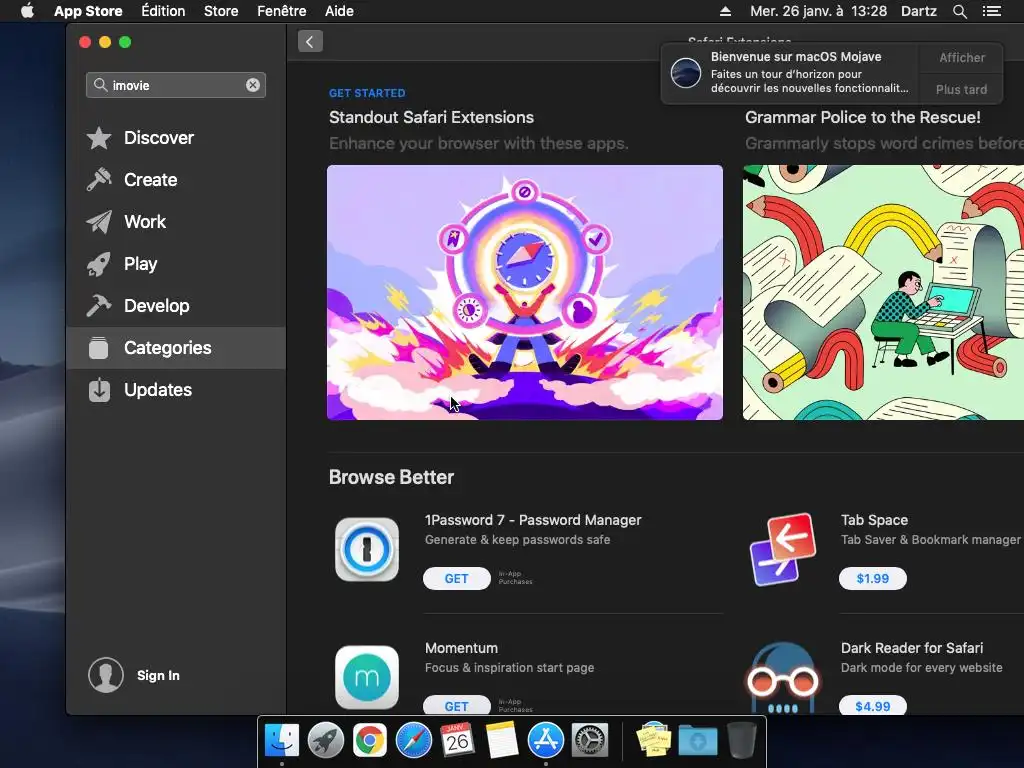Open Spotlight search in menu bar
Viewport: 1024px width, 768px height.
point(959,11)
